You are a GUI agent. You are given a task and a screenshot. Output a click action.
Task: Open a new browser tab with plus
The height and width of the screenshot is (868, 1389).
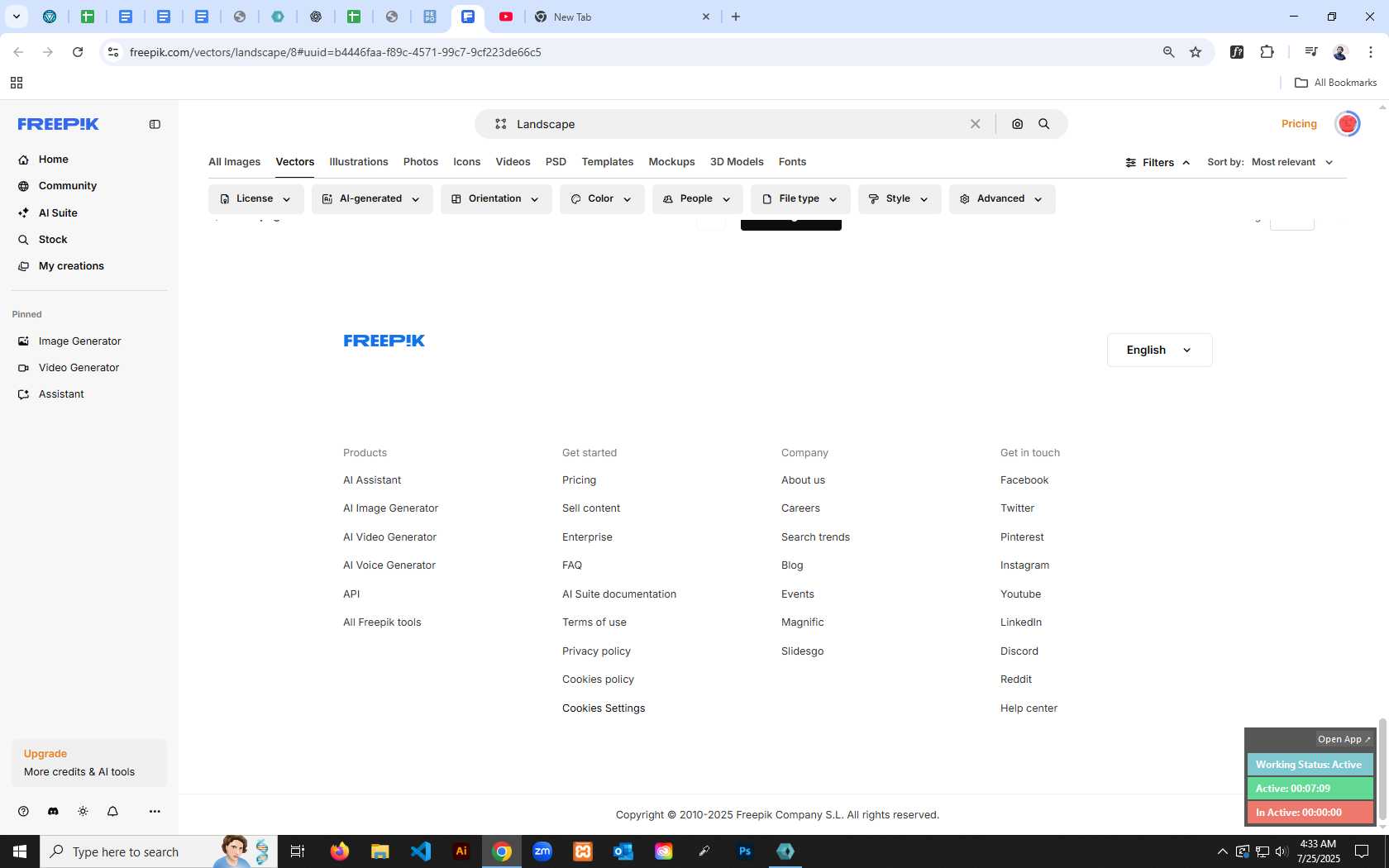tap(736, 17)
